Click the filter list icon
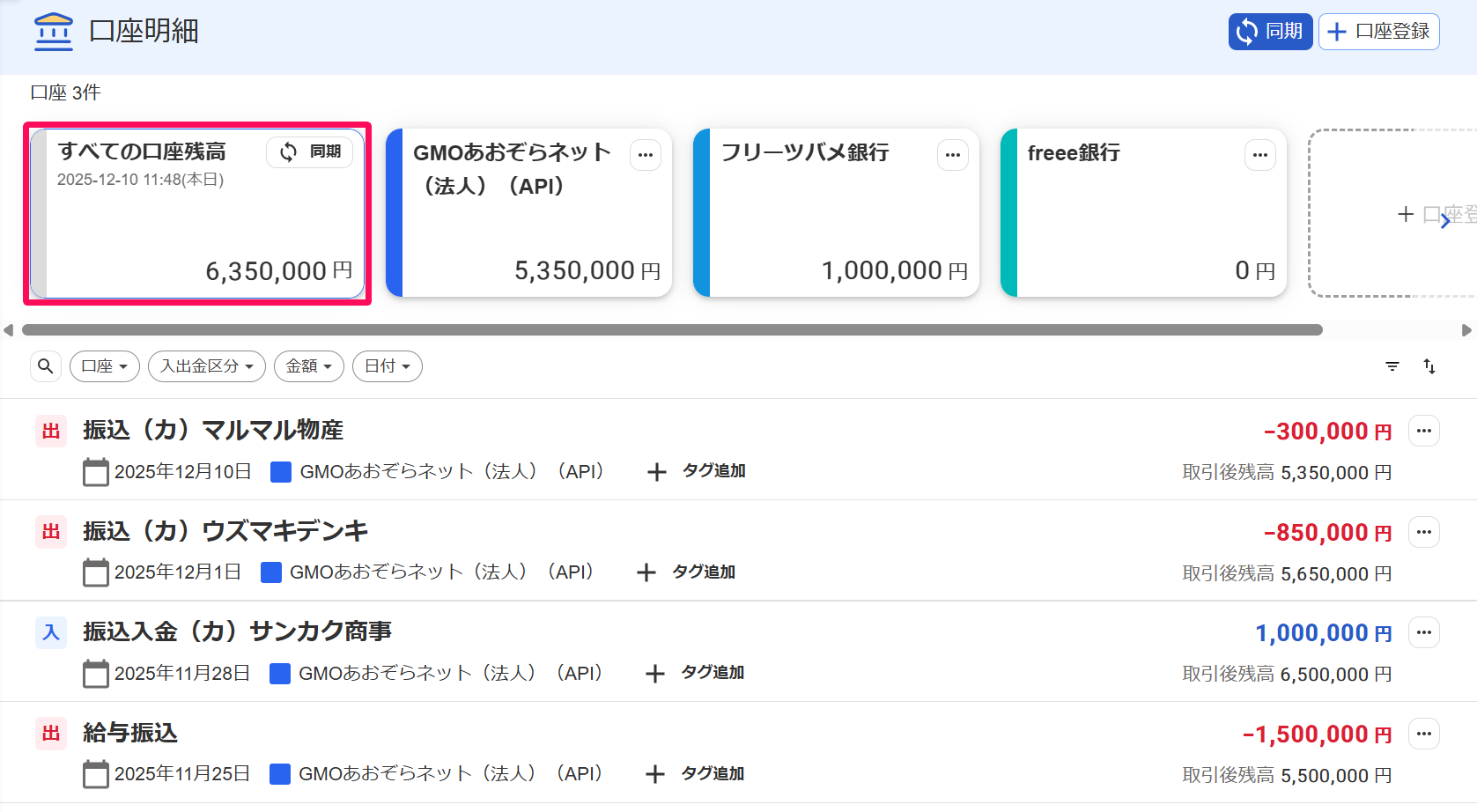 [1392, 366]
